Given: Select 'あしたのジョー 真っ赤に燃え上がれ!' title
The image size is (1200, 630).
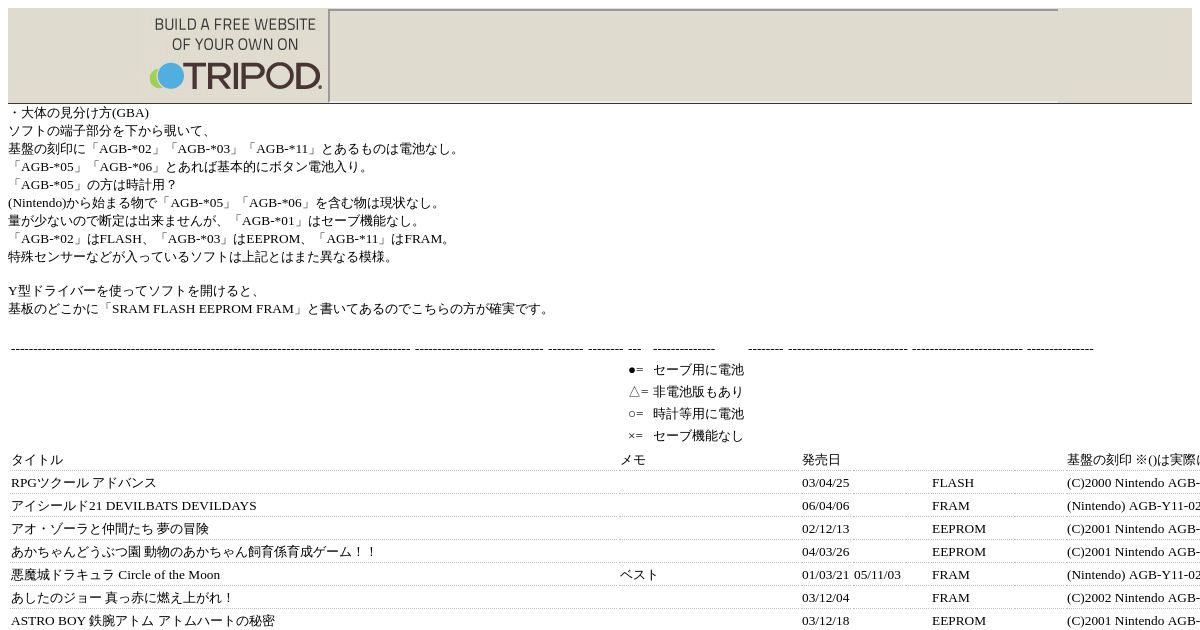Looking at the screenshot, I should (x=122, y=598).
